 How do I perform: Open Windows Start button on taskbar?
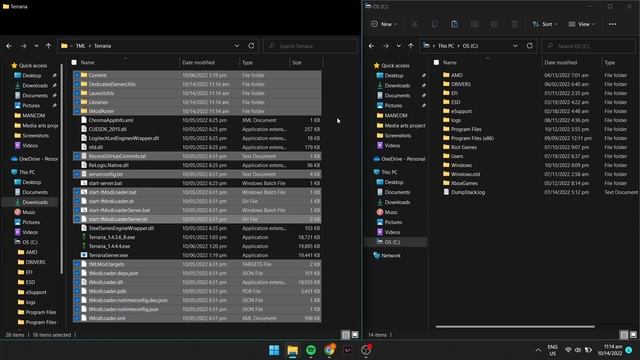click(x=274, y=350)
